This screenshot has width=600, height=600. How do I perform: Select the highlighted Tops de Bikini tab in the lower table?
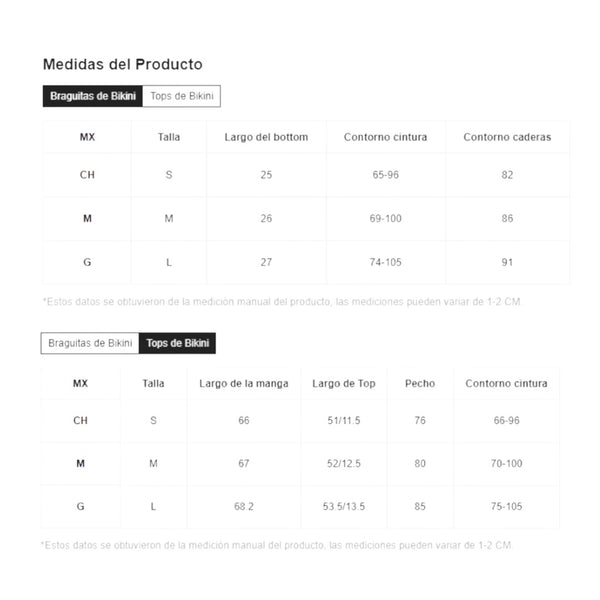177,343
